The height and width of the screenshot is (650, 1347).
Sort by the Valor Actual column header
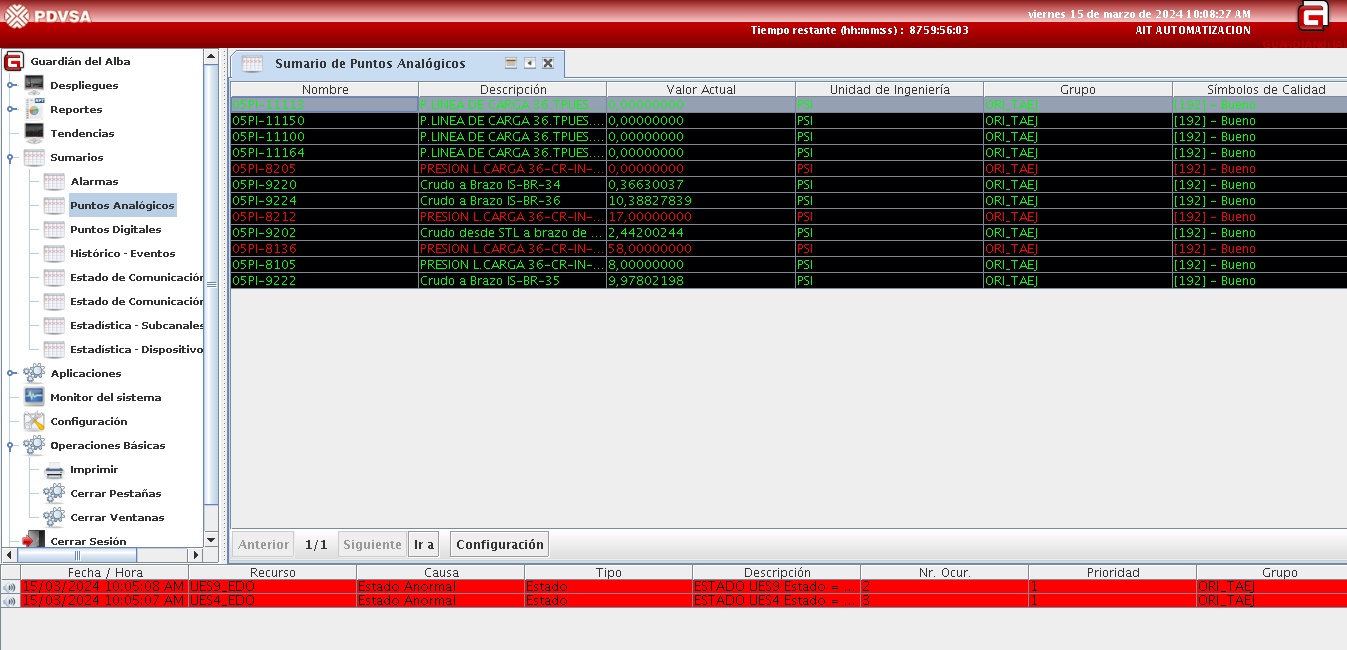tap(700, 90)
